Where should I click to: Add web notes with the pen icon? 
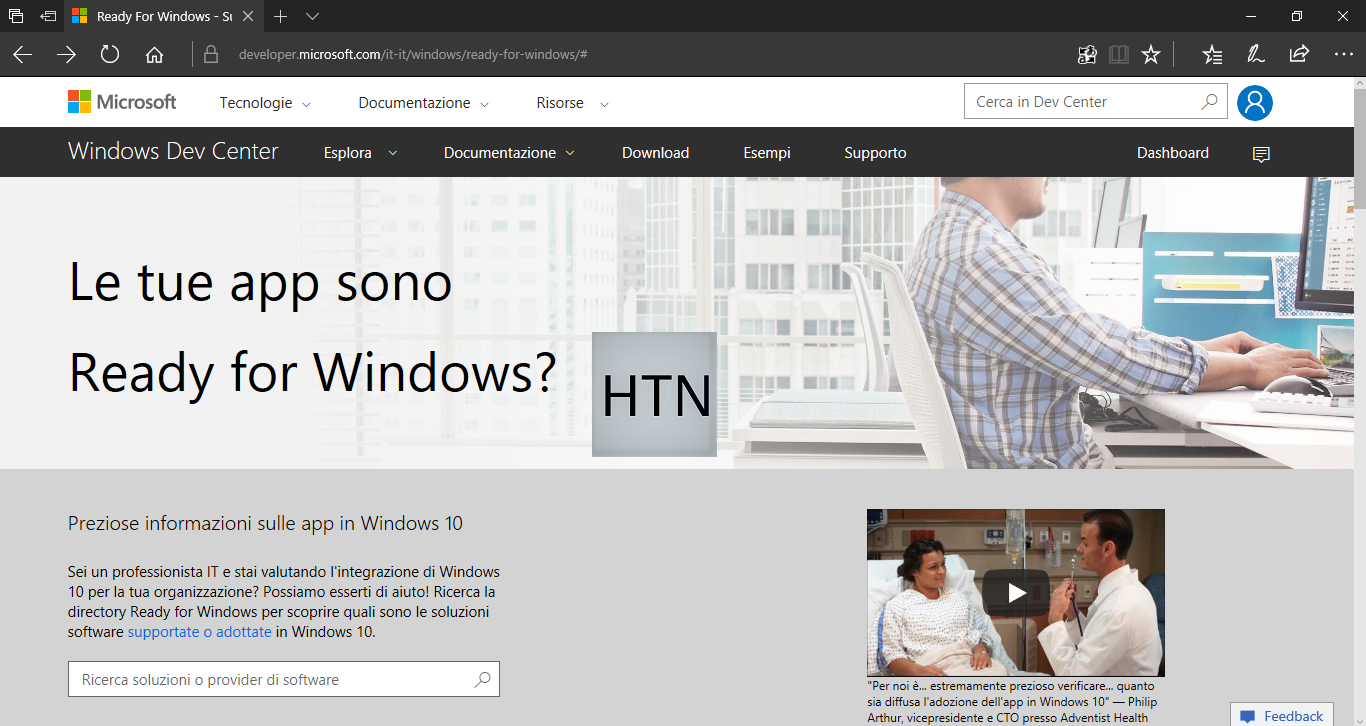pyautogui.click(x=1256, y=55)
